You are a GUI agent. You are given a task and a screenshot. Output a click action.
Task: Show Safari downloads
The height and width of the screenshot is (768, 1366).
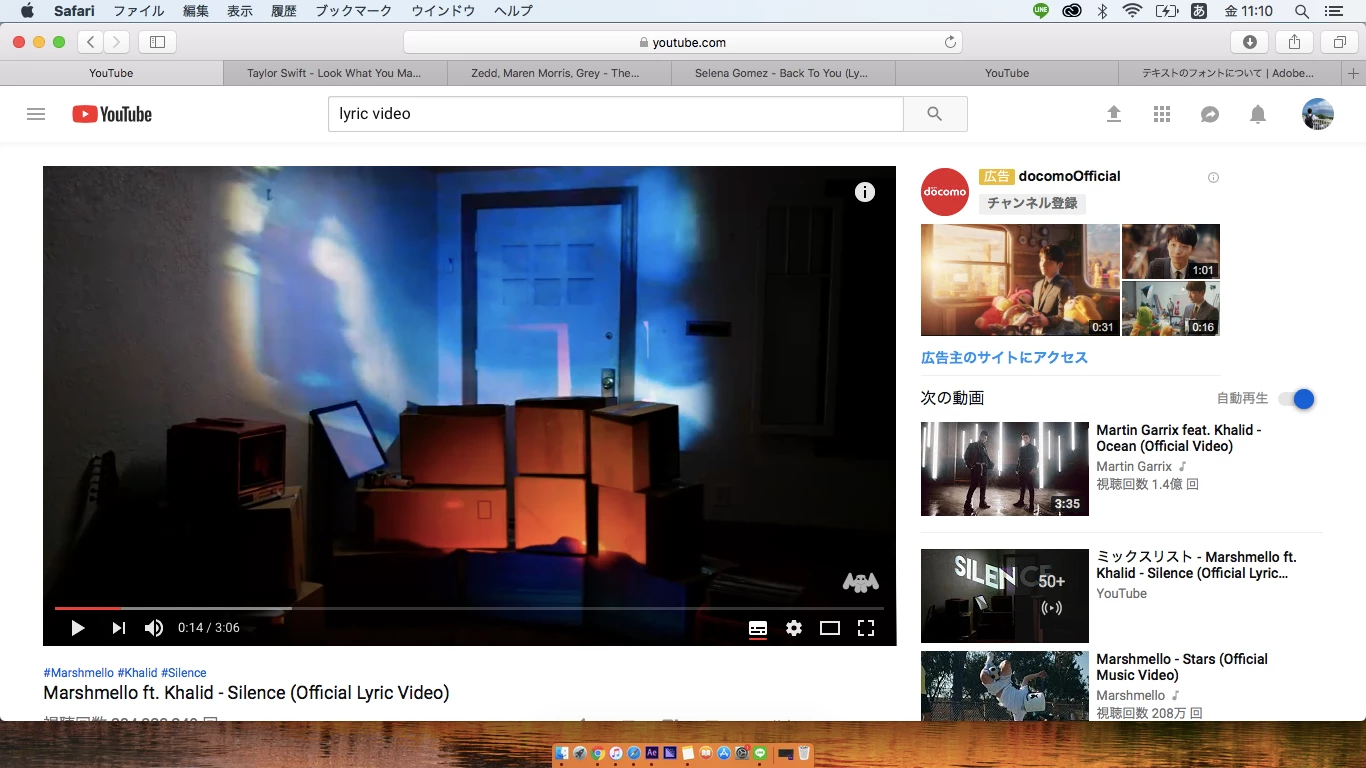1250,42
